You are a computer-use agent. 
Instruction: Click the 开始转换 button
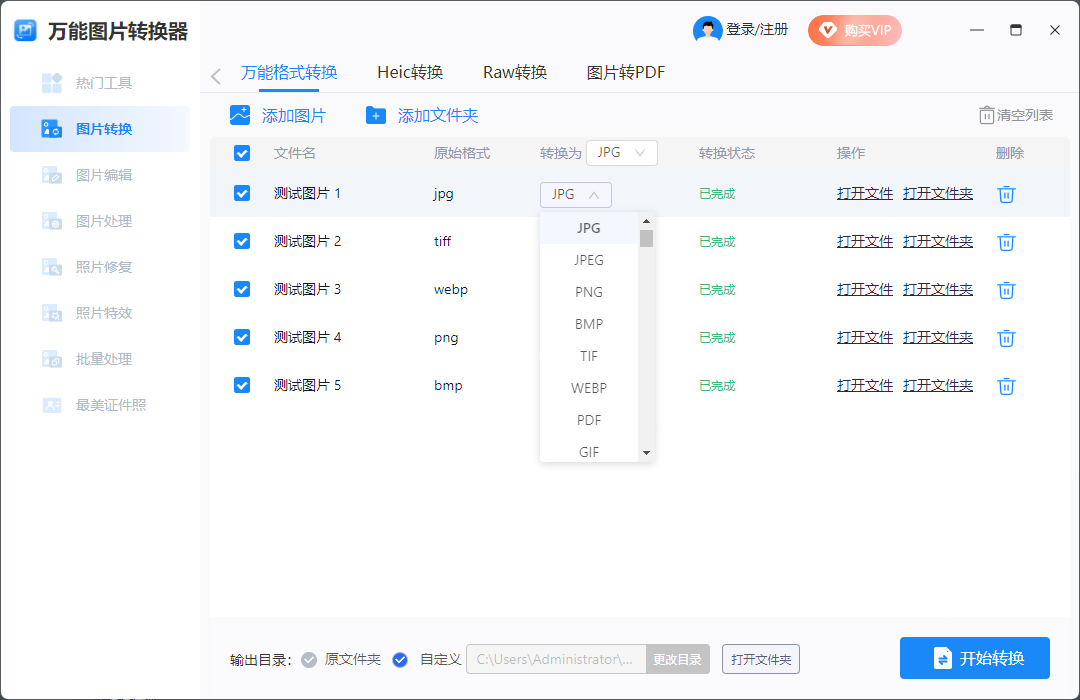(x=975, y=658)
